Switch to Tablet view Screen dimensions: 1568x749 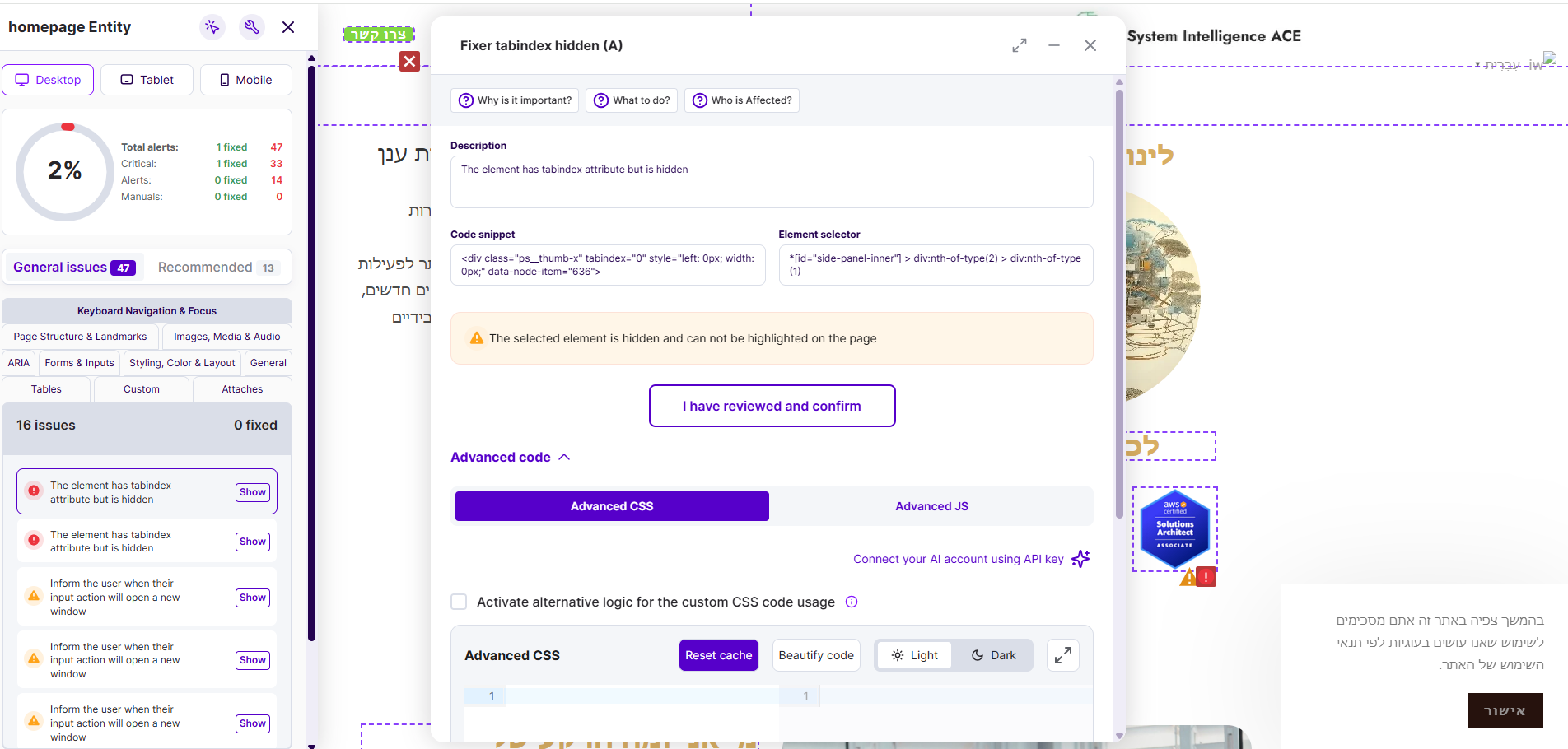[x=147, y=80]
